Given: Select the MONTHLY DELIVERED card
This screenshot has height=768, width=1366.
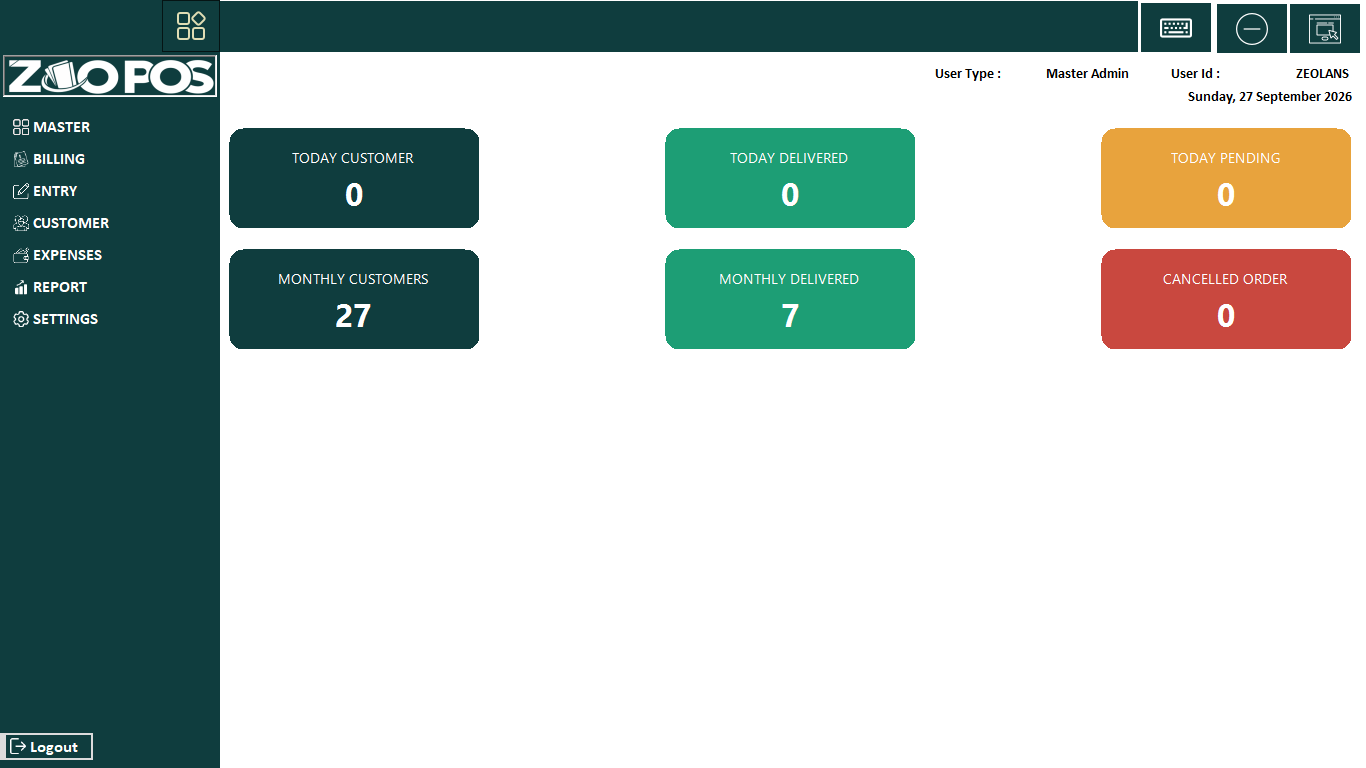Looking at the screenshot, I should tap(790, 299).
